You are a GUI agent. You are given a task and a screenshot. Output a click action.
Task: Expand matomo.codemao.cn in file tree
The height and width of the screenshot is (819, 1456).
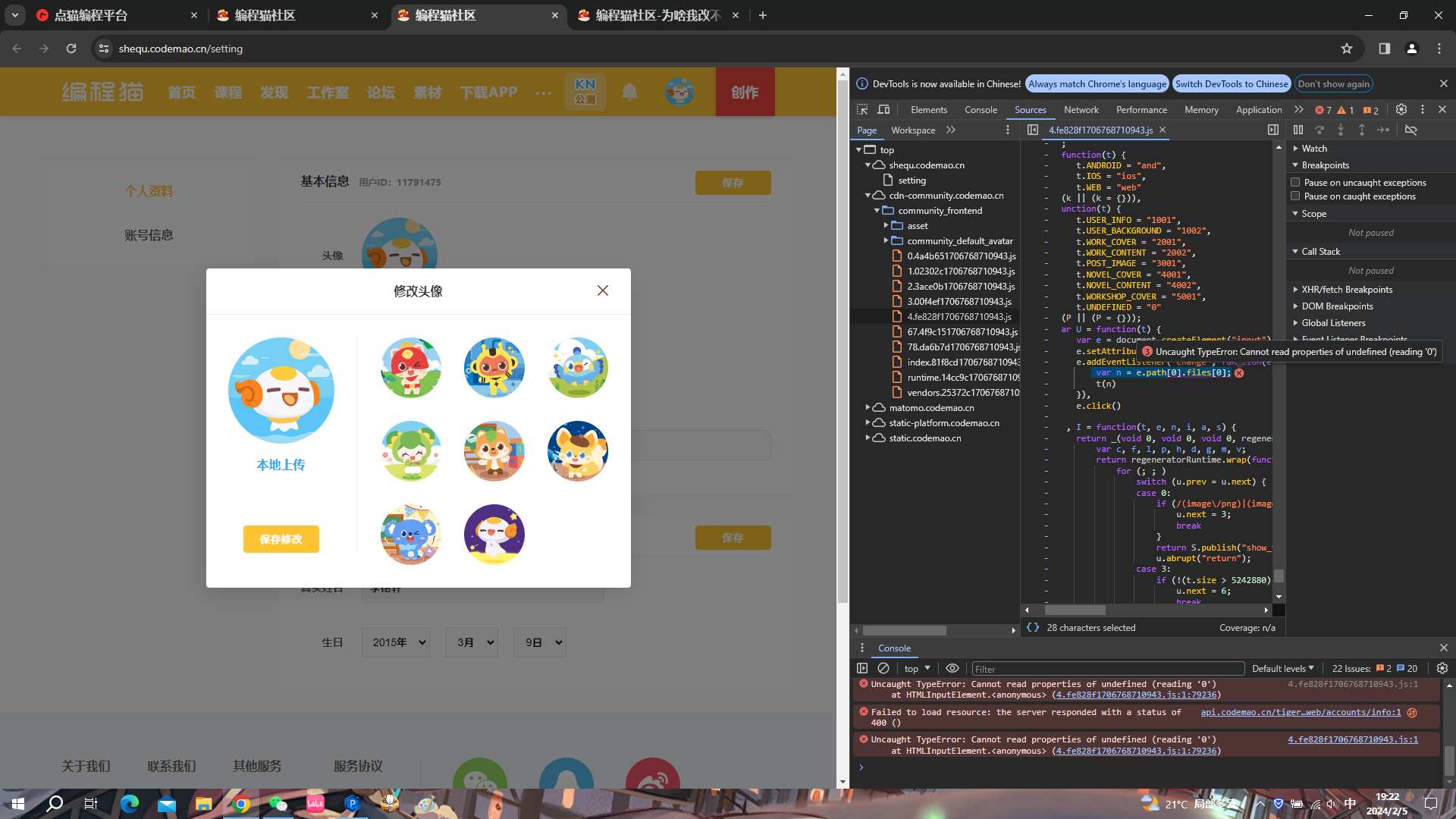click(868, 407)
